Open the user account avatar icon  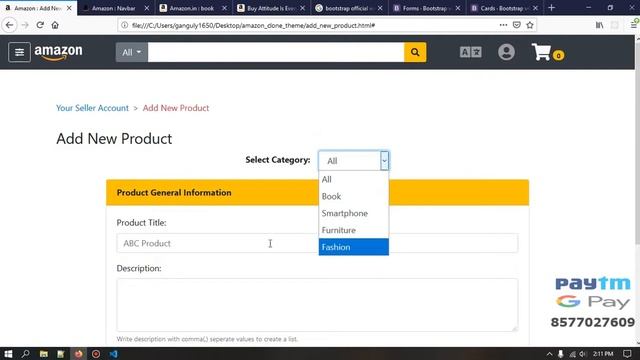point(506,52)
